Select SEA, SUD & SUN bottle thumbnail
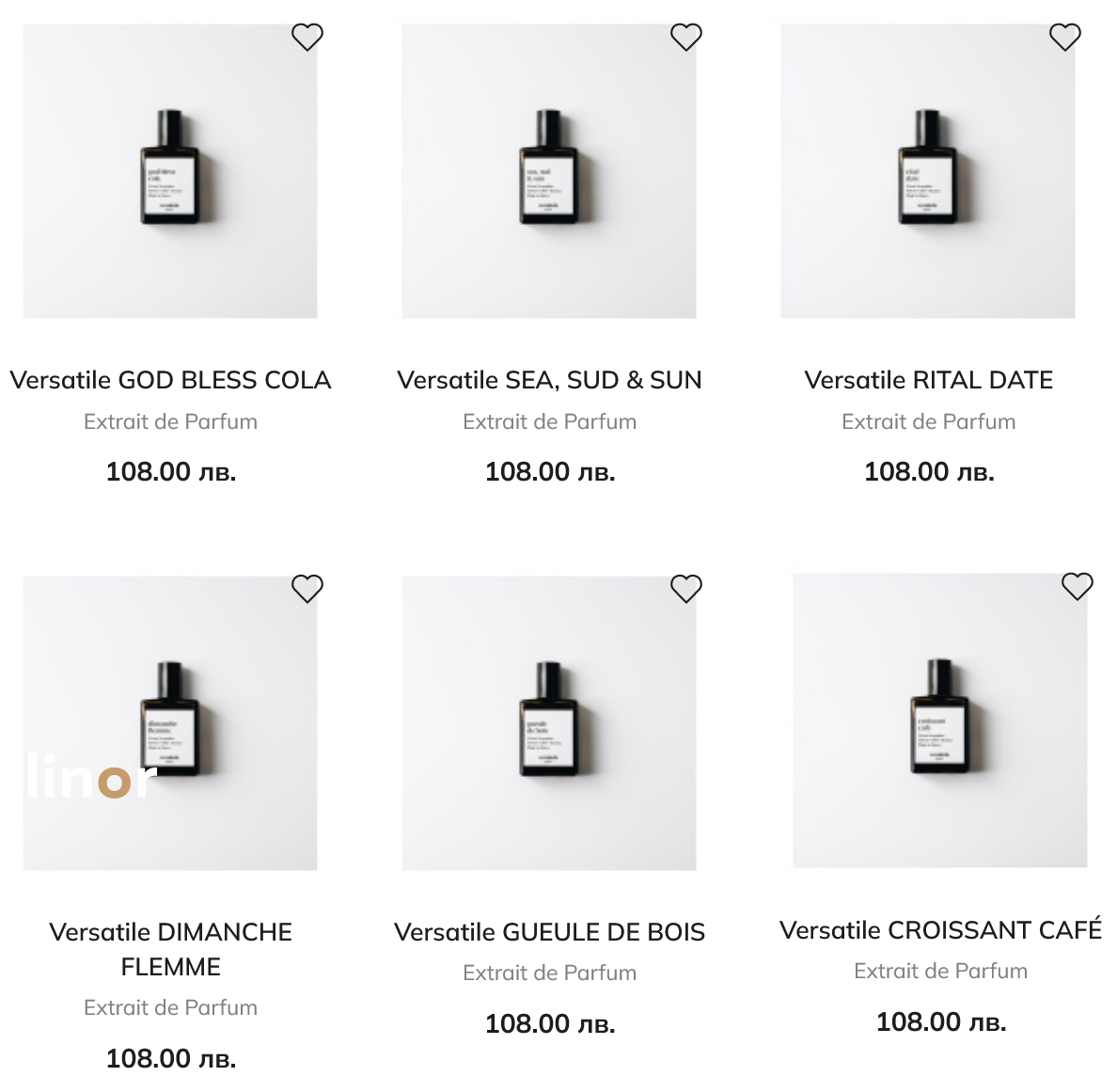 pyautogui.click(x=549, y=169)
